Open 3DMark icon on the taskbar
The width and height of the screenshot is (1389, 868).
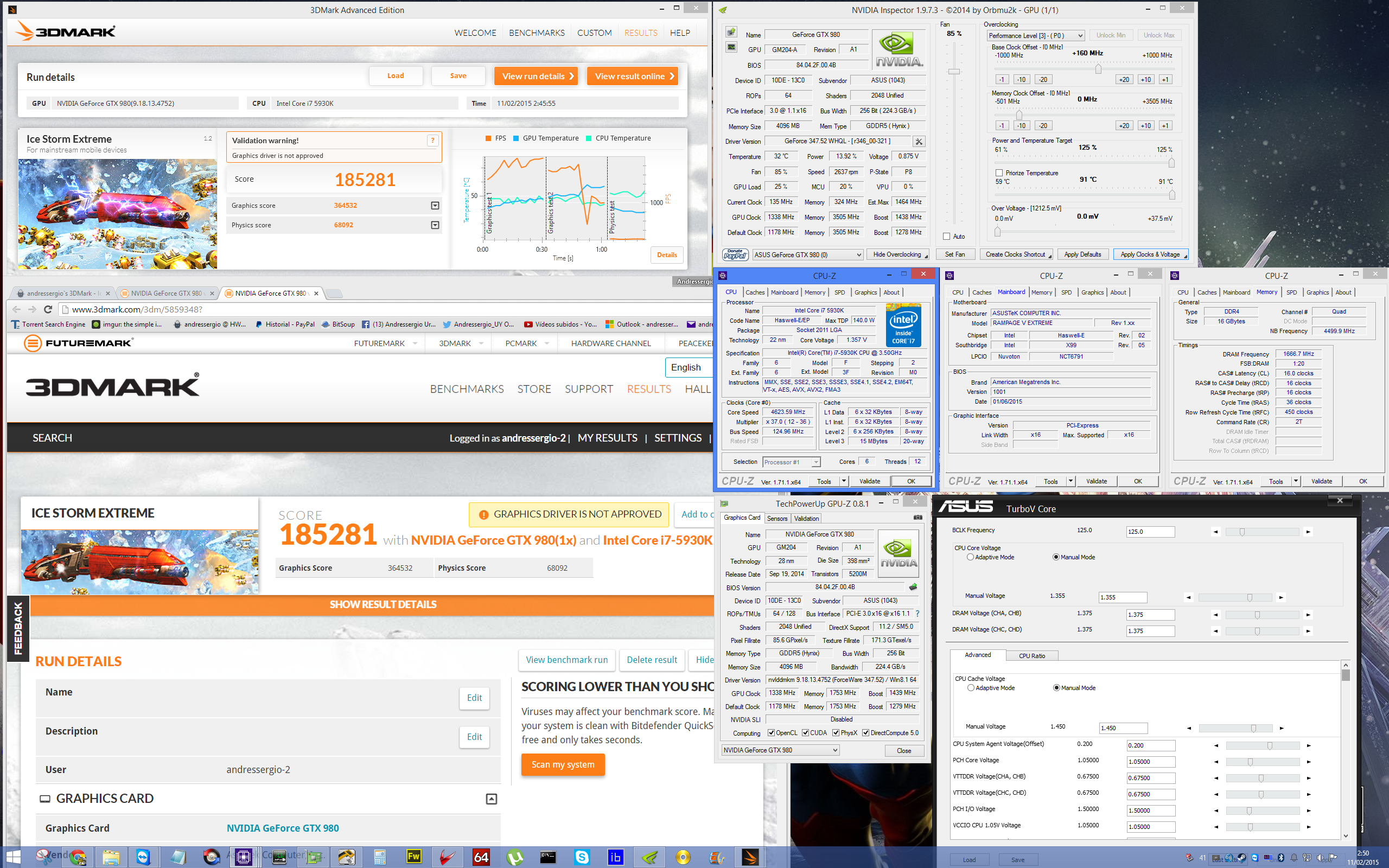750,857
